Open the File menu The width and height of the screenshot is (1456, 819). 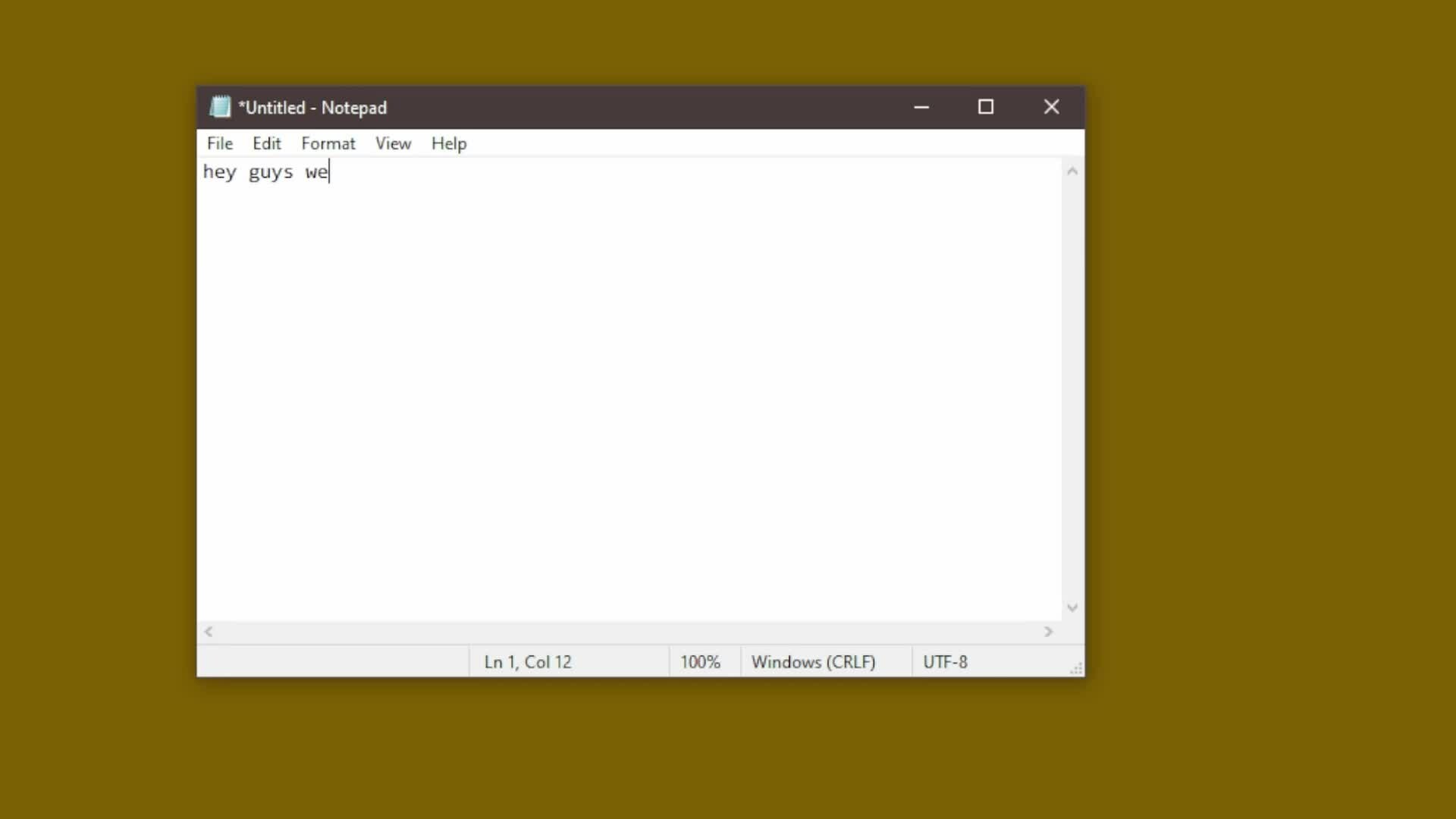tap(220, 143)
